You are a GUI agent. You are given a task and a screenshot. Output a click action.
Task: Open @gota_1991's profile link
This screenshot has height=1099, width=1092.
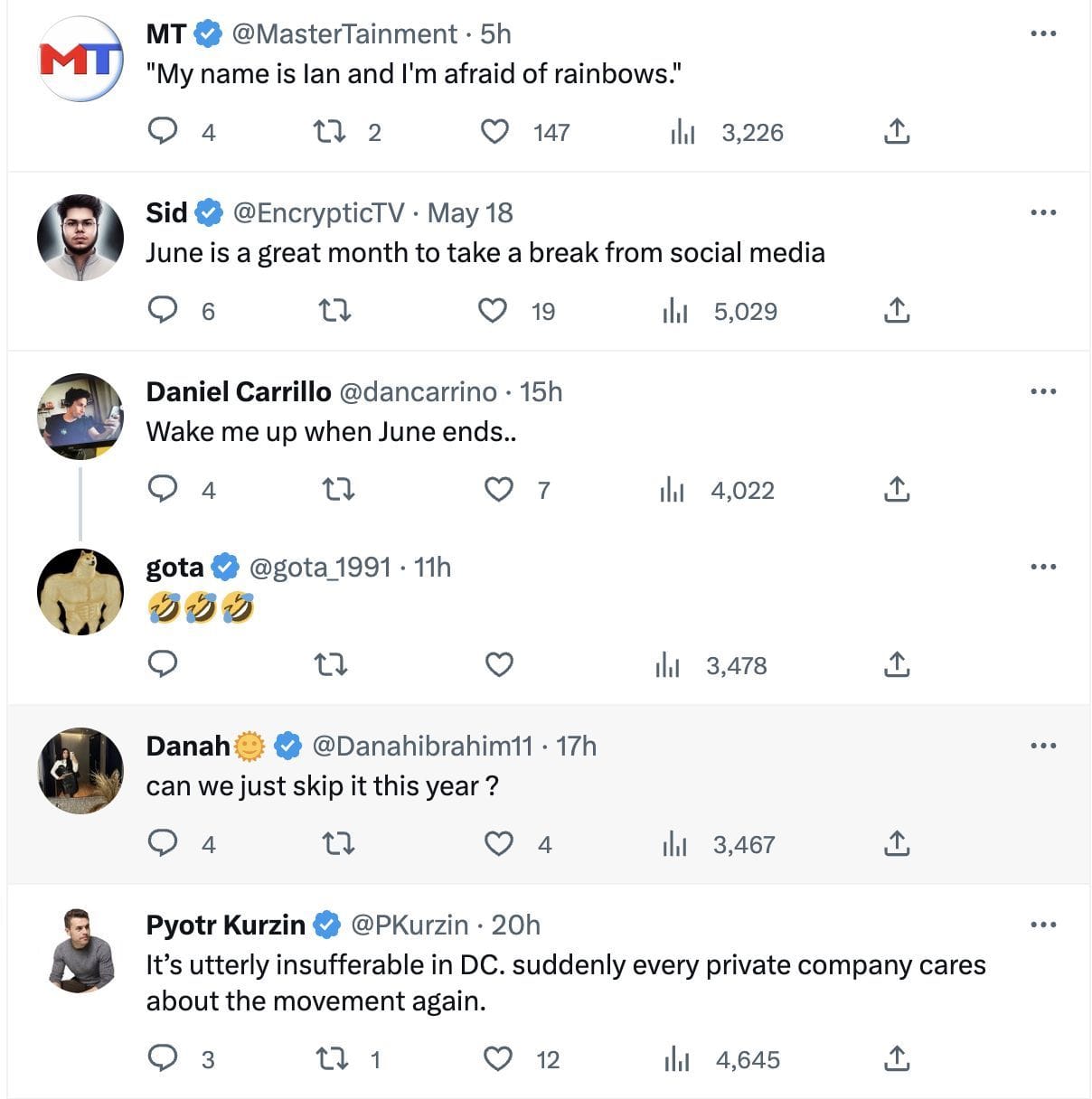pyautogui.click(x=320, y=568)
